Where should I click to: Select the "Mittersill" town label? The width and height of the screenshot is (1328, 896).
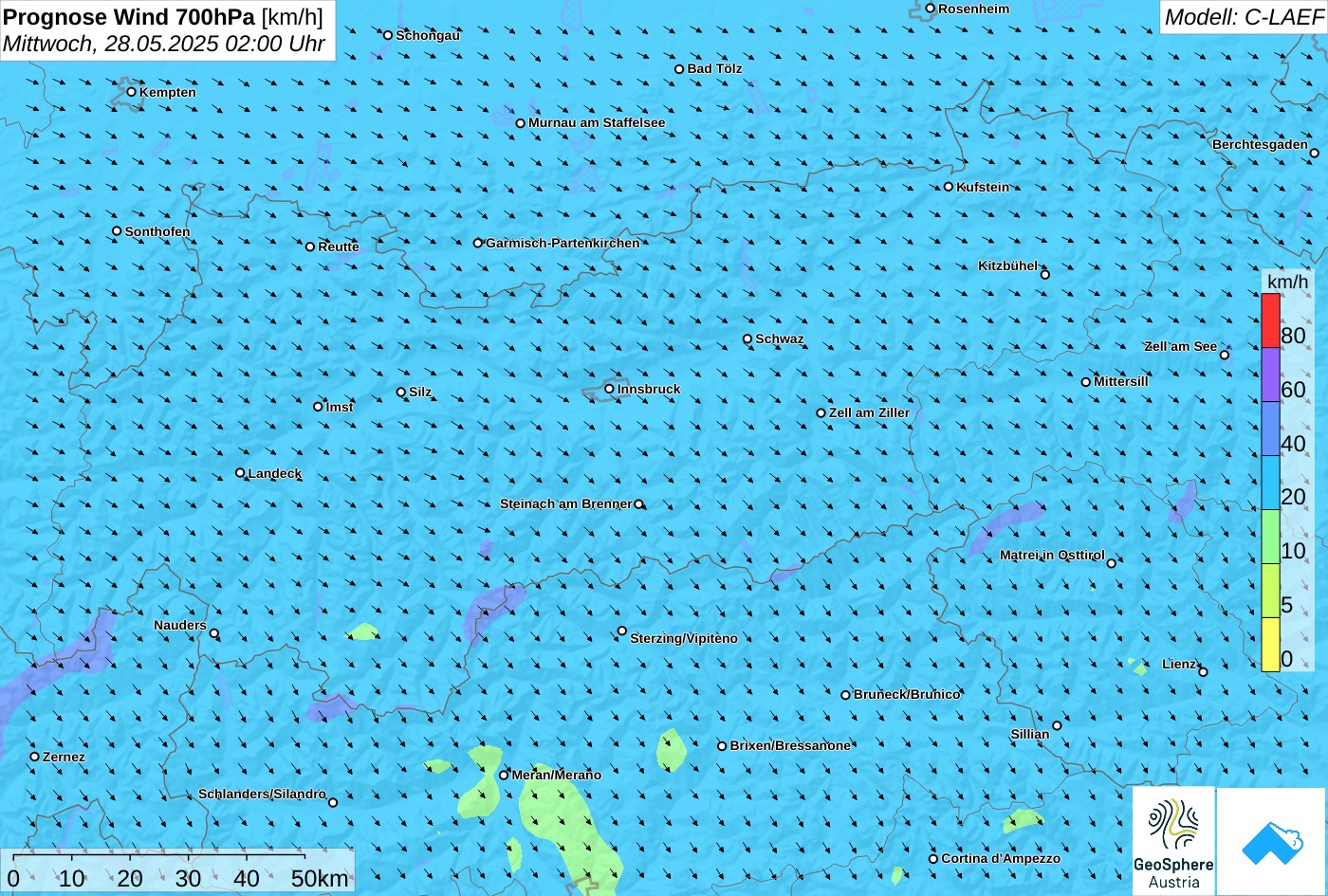[1121, 381]
